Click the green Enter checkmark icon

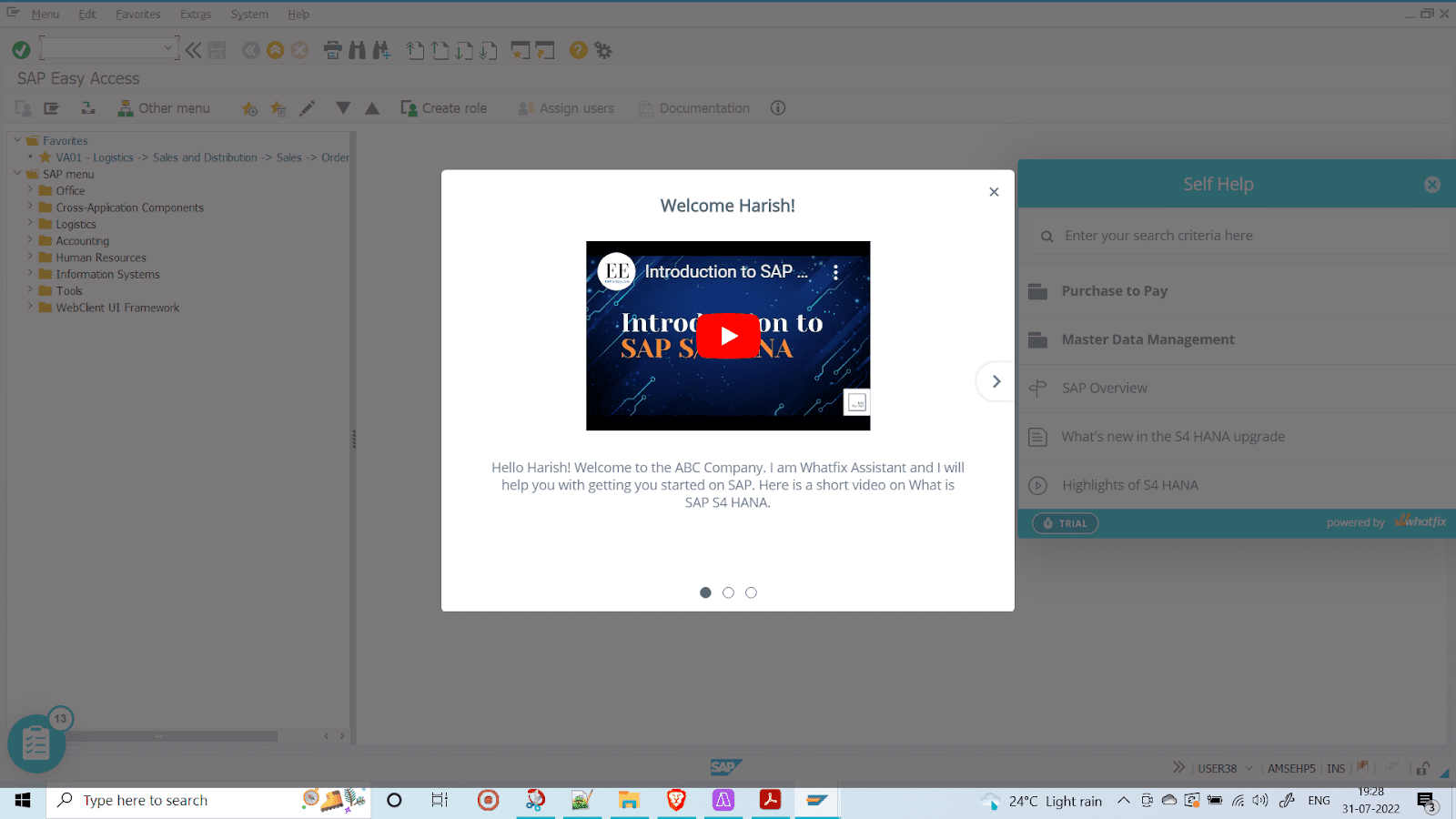21,50
